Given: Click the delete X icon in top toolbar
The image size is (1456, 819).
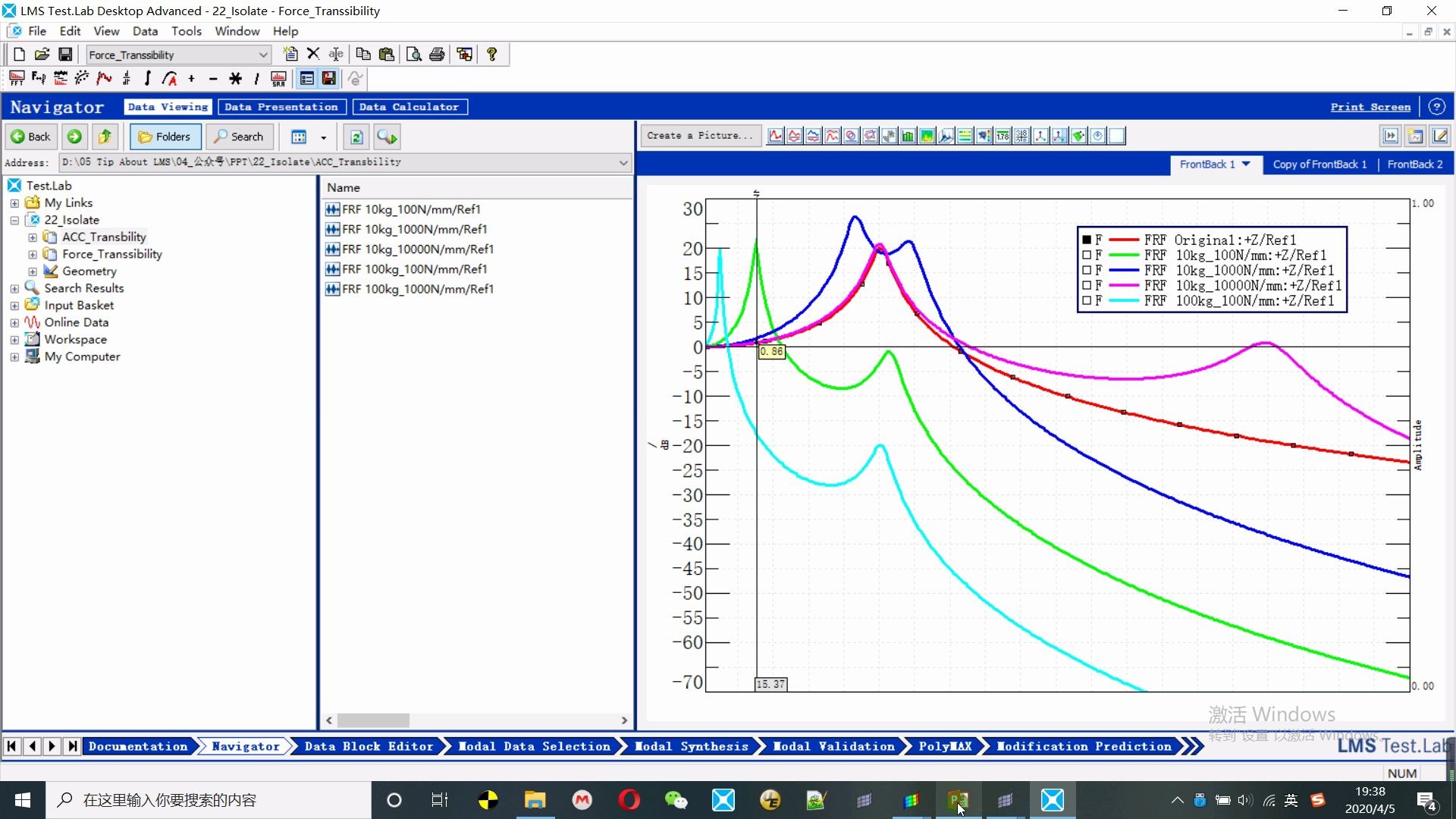Looking at the screenshot, I should click(313, 54).
